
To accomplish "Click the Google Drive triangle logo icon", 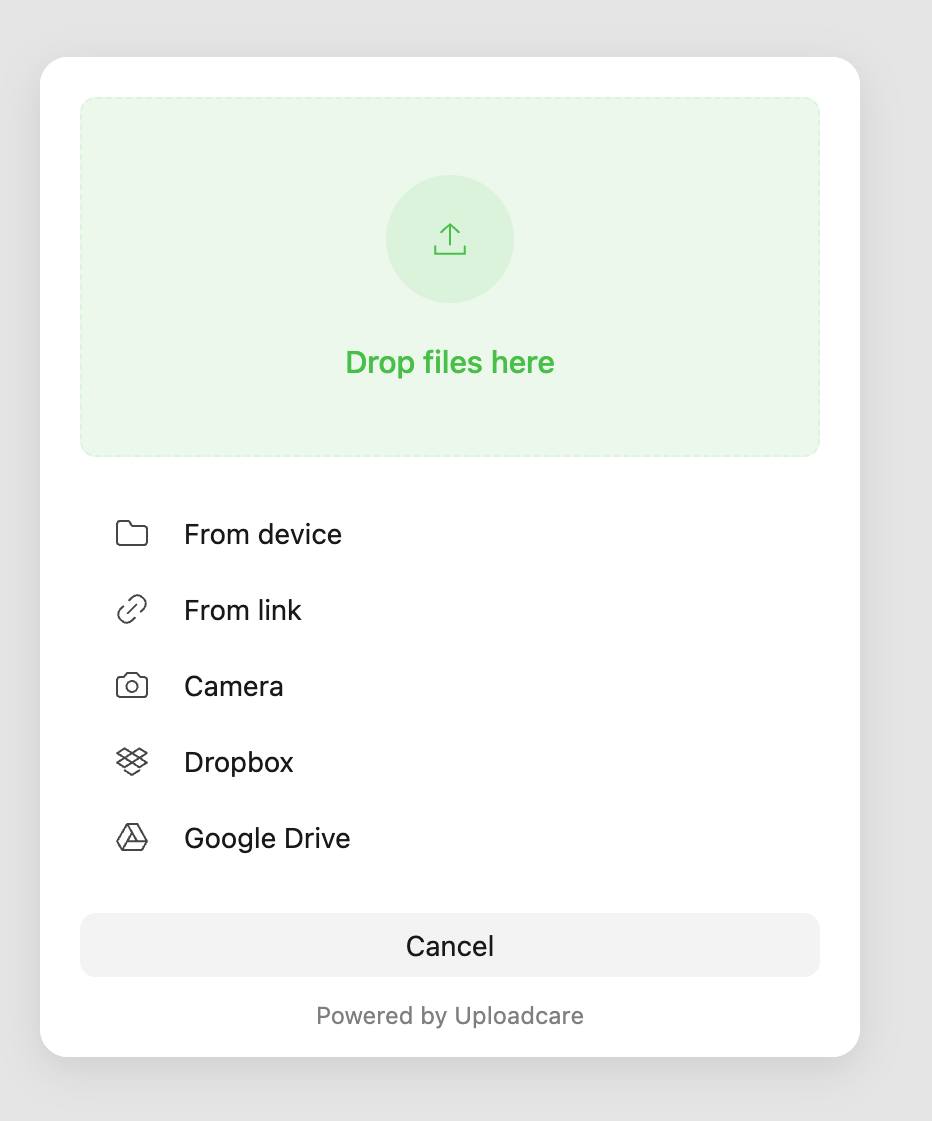I will point(131,837).
